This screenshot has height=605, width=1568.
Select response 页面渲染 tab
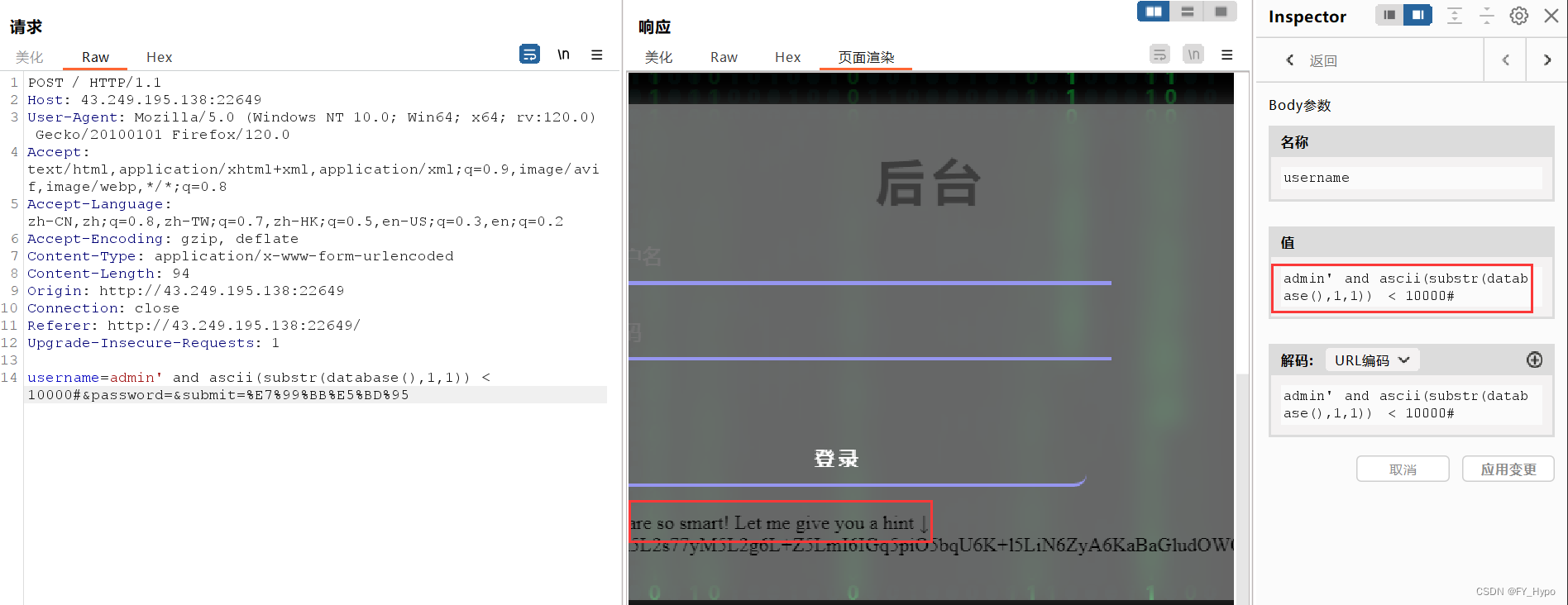click(x=866, y=57)
